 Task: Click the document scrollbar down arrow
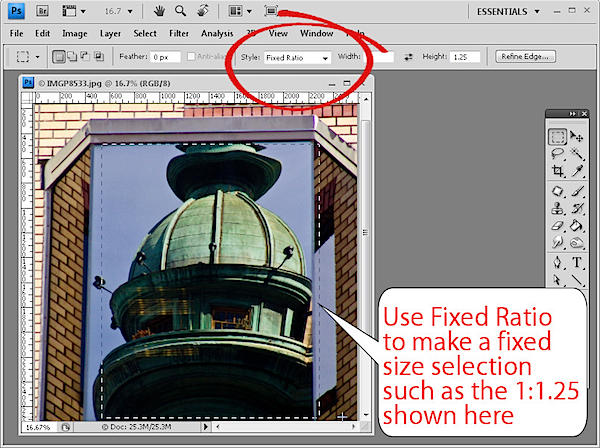(366, 414)
